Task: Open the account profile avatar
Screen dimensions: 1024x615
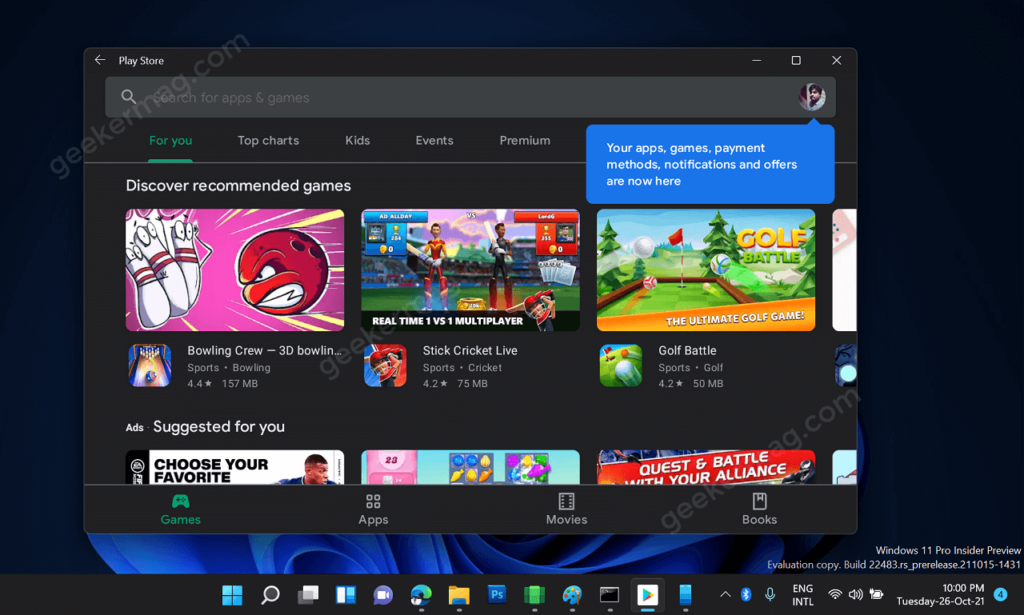Action: [x=812, y=97]
